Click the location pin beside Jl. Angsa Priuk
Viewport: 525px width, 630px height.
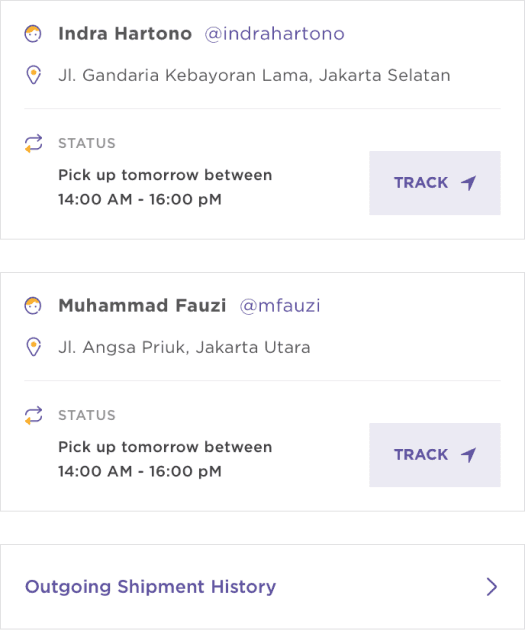click(x=33, y=347)
